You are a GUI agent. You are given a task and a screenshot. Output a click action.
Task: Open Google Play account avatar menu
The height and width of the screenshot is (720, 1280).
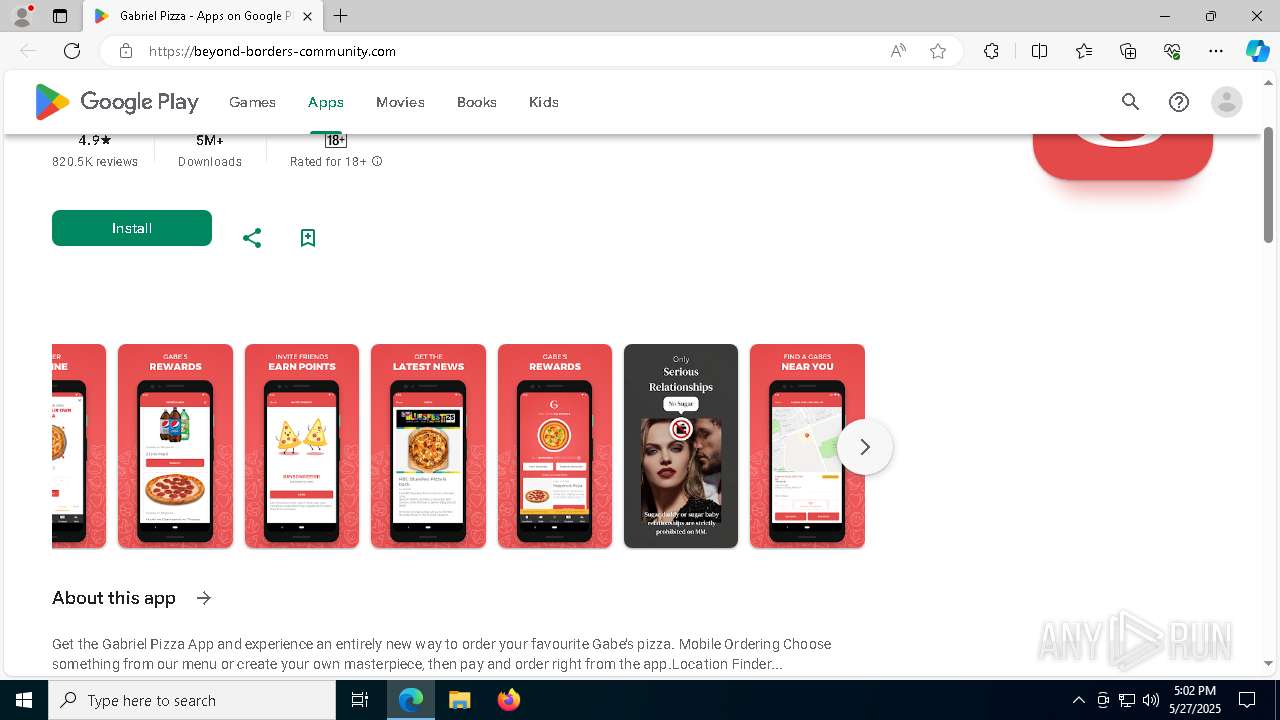point(1226,102)
